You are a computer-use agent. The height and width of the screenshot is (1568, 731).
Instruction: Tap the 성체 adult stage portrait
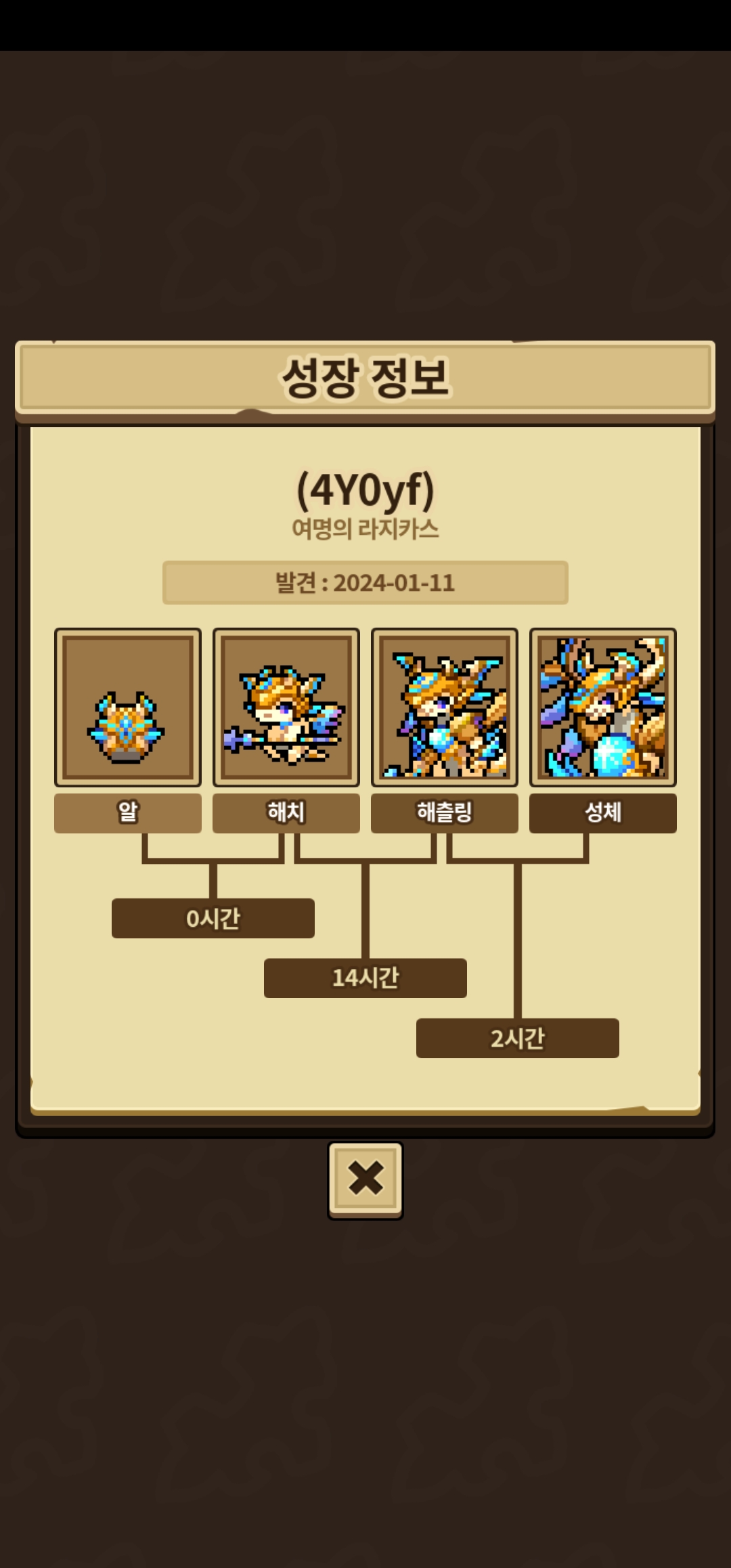pos(603,707)
